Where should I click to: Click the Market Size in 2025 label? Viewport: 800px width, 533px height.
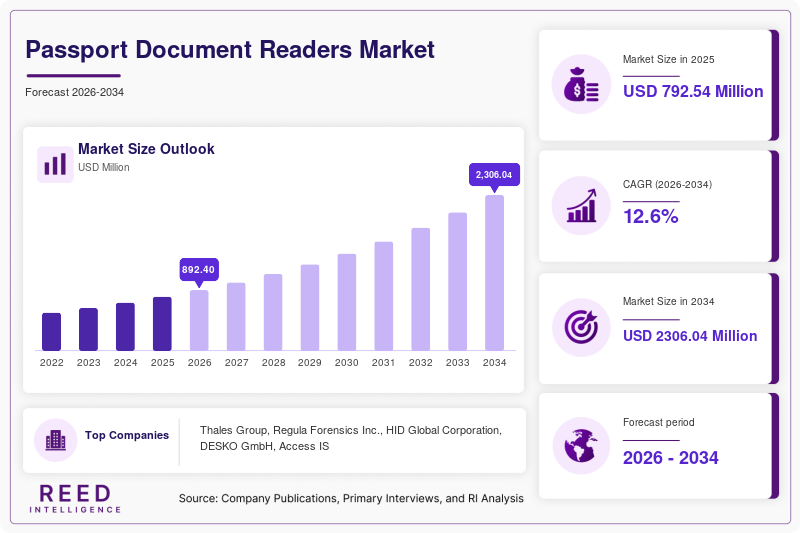coord(668,60)
